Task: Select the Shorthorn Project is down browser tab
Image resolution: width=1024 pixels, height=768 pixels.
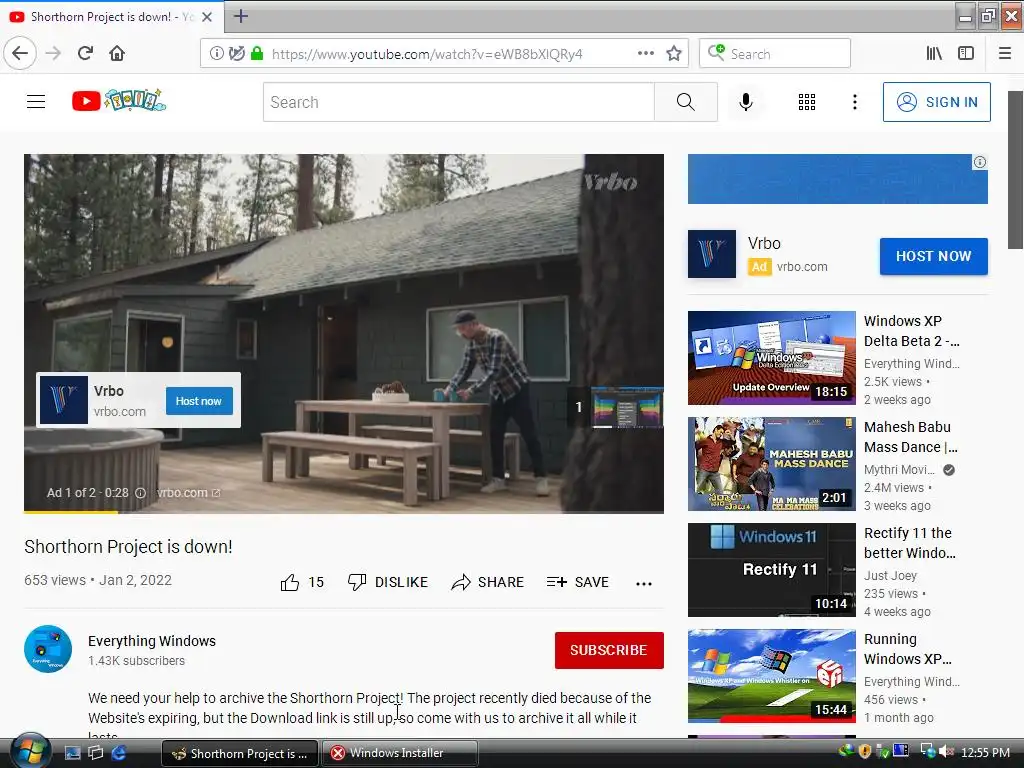Action: coord(111,17)
